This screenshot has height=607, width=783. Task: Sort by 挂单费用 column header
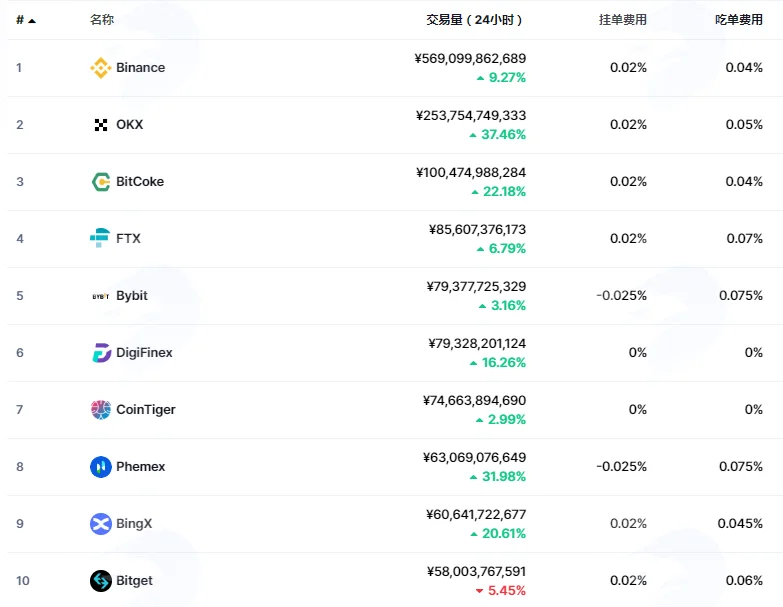pyautogui.click(x=623, y=20)
